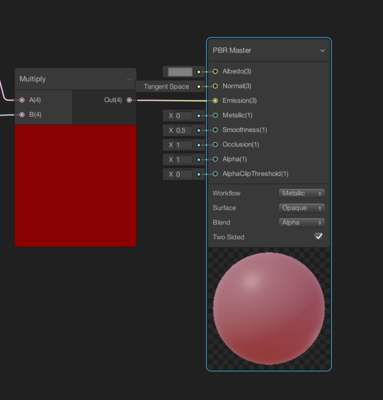Open the Albedo gray color swatch
The image size is (383, 400).
(180, 72)
